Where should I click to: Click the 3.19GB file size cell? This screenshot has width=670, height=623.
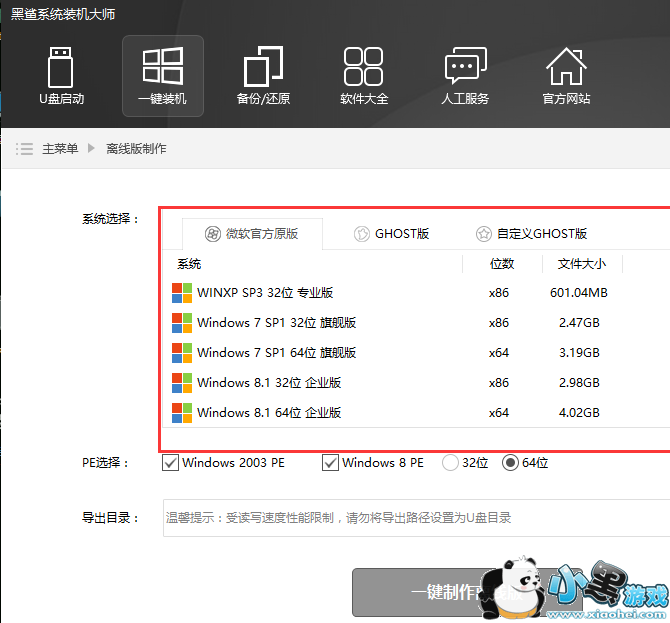point(579,353)
